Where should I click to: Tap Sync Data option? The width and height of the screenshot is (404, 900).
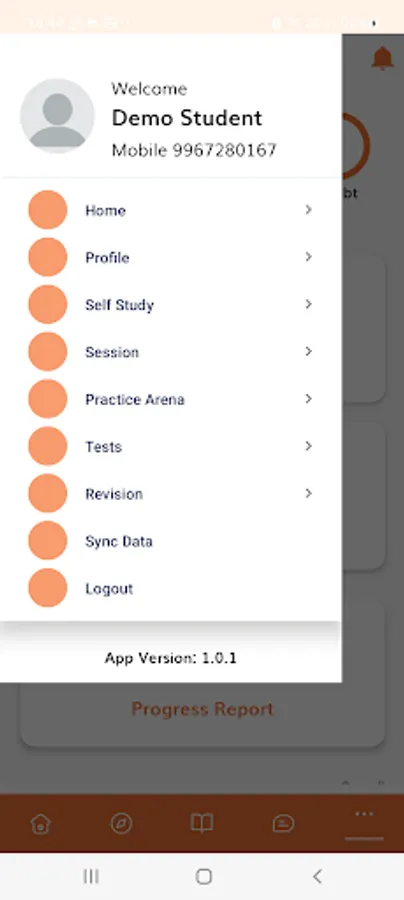coord(170,541)
